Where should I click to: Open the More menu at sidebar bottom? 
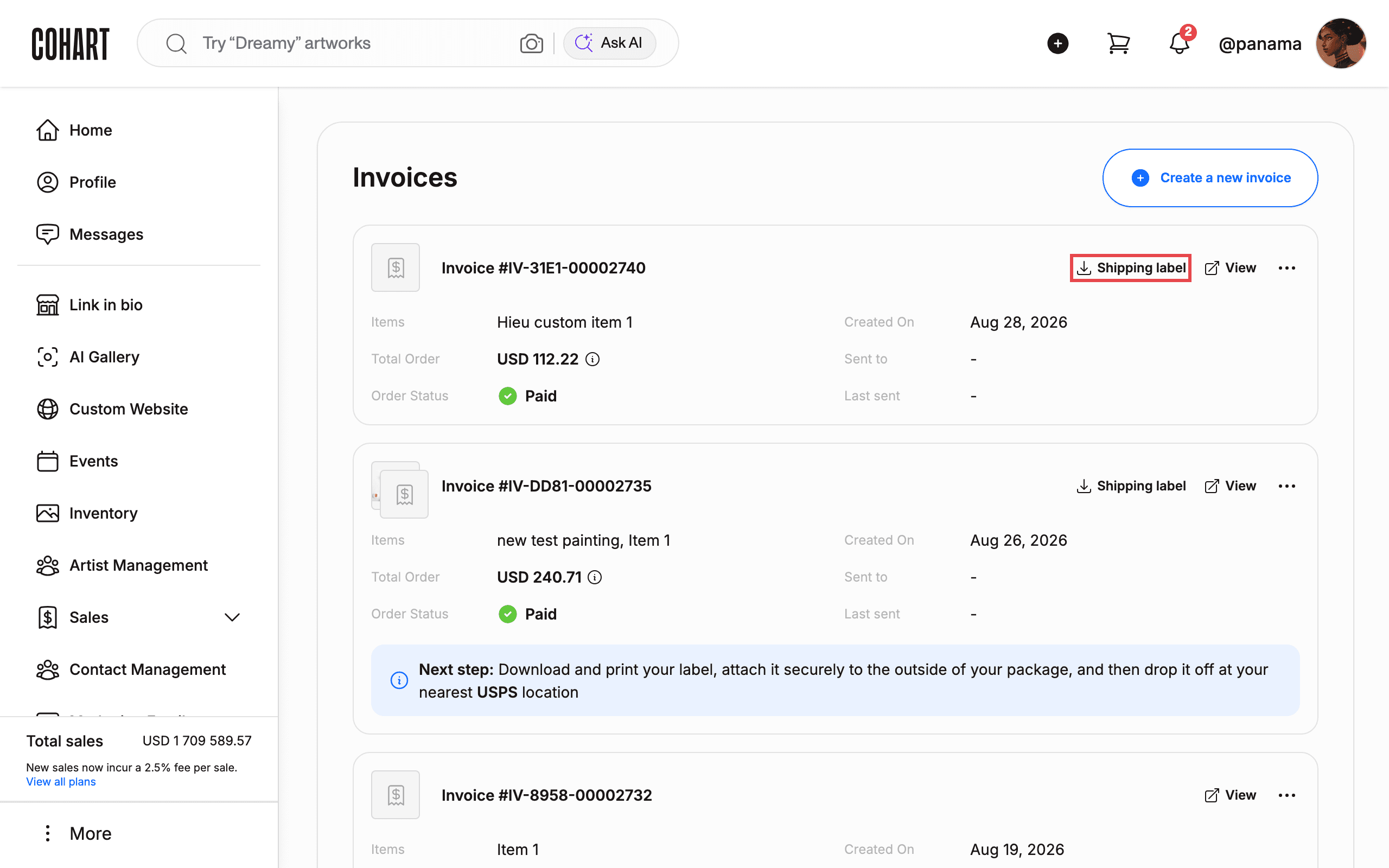[79, 834]
